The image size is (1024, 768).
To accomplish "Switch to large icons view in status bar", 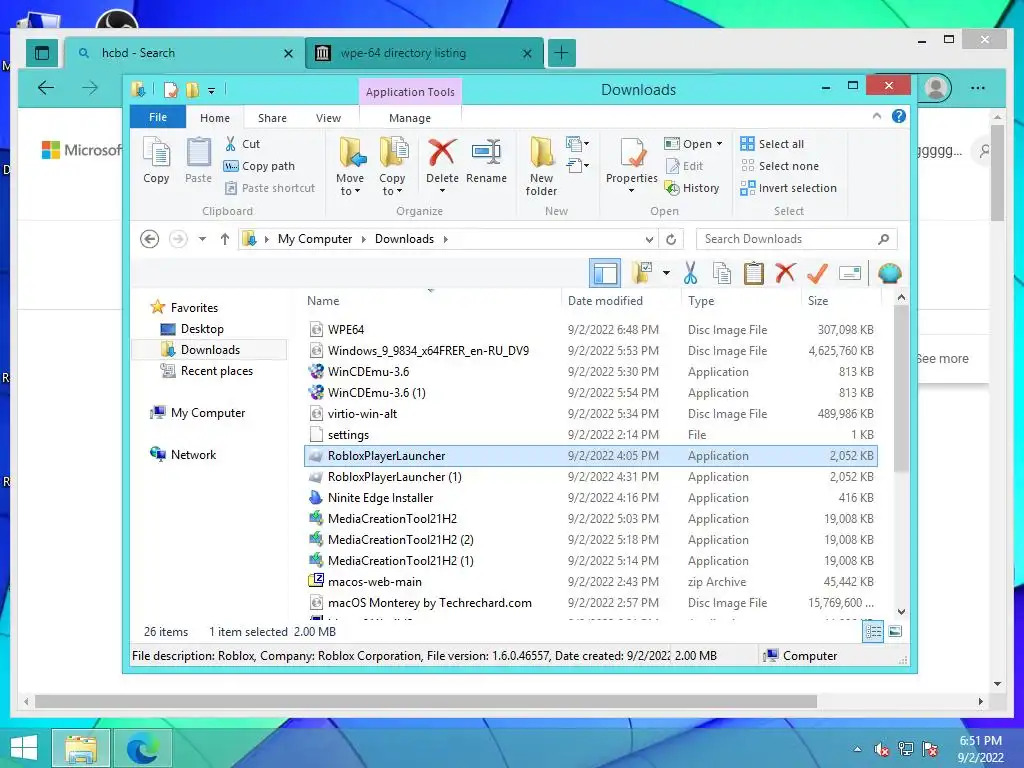I will 895,632.
